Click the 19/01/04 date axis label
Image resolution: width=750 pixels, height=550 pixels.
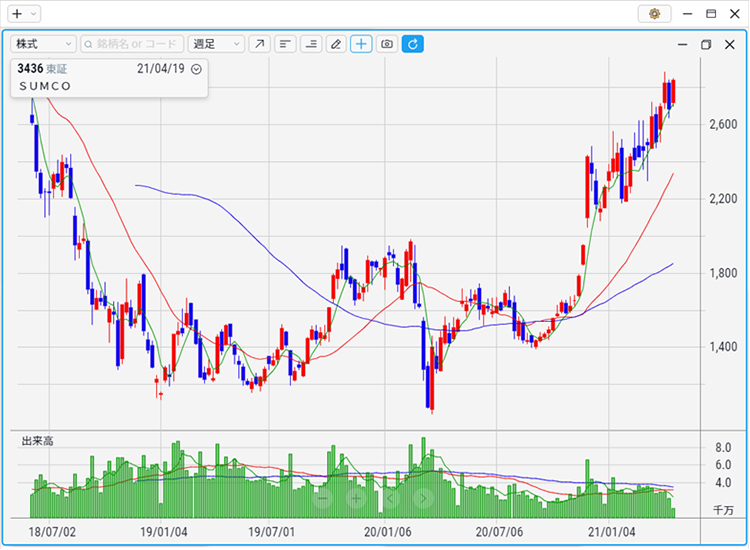pos(164,532)
